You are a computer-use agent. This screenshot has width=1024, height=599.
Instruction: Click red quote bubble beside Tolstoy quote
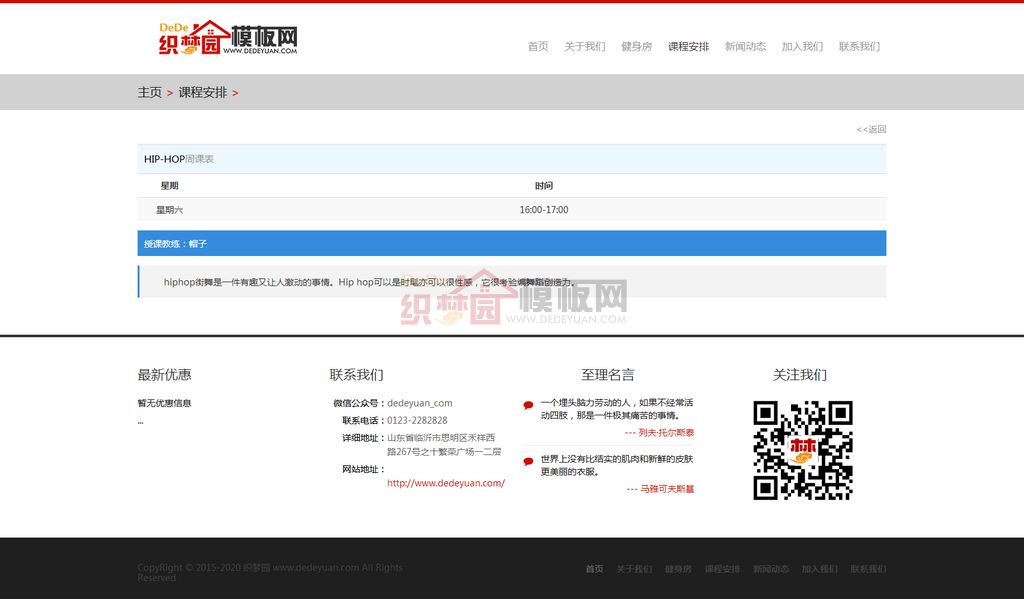[x=528, y=405]
